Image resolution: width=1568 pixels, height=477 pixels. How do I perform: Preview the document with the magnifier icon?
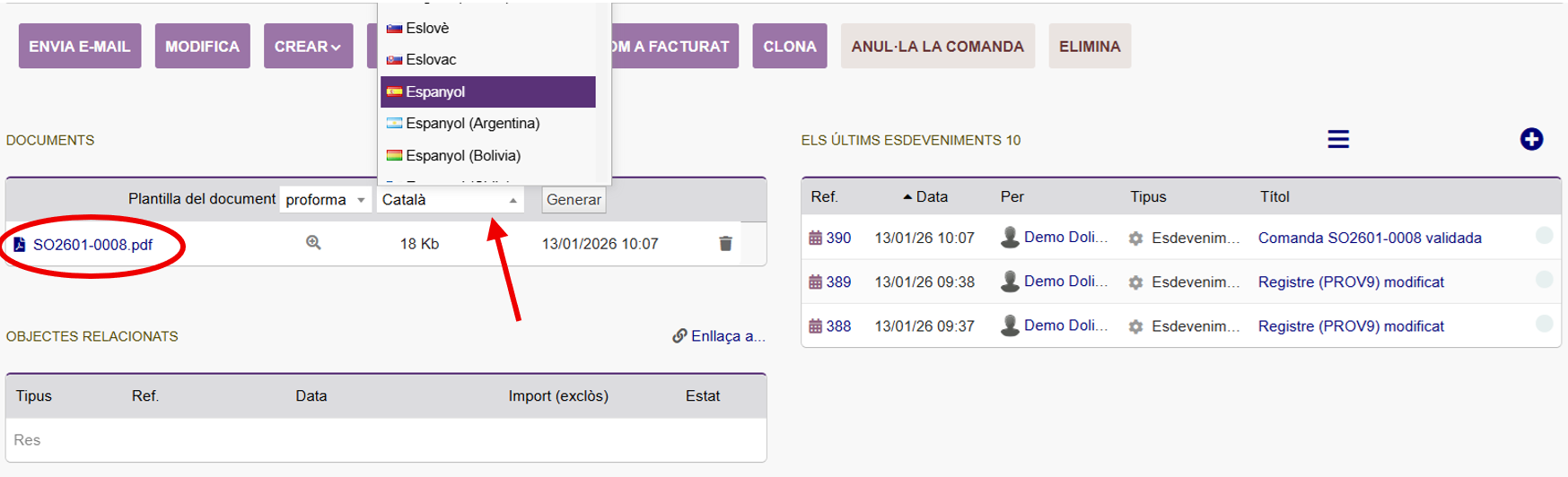tap(313, 243)
